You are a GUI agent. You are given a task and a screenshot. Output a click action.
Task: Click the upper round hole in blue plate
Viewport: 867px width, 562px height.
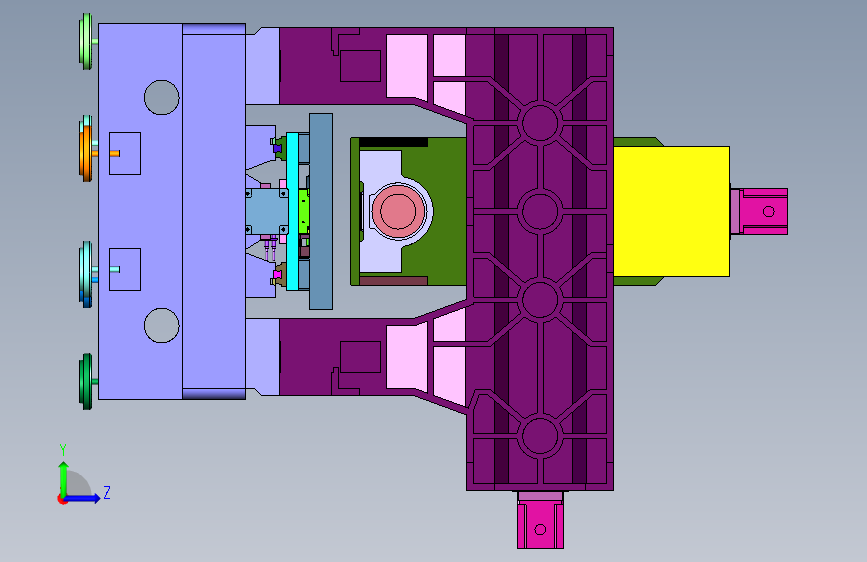[161, 97]
